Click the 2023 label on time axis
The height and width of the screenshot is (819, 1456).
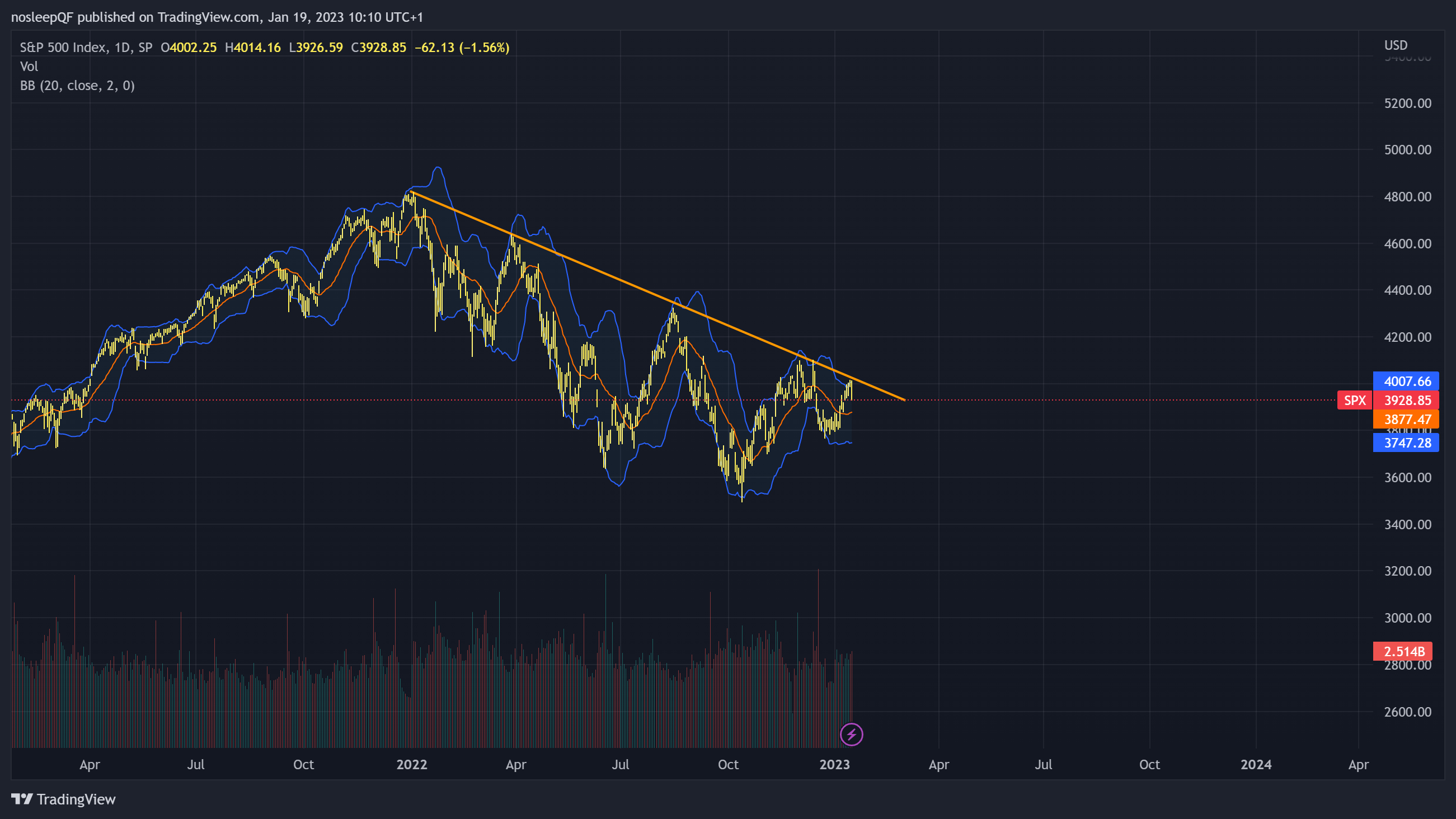pyautogui.click(x=834, y=765)
